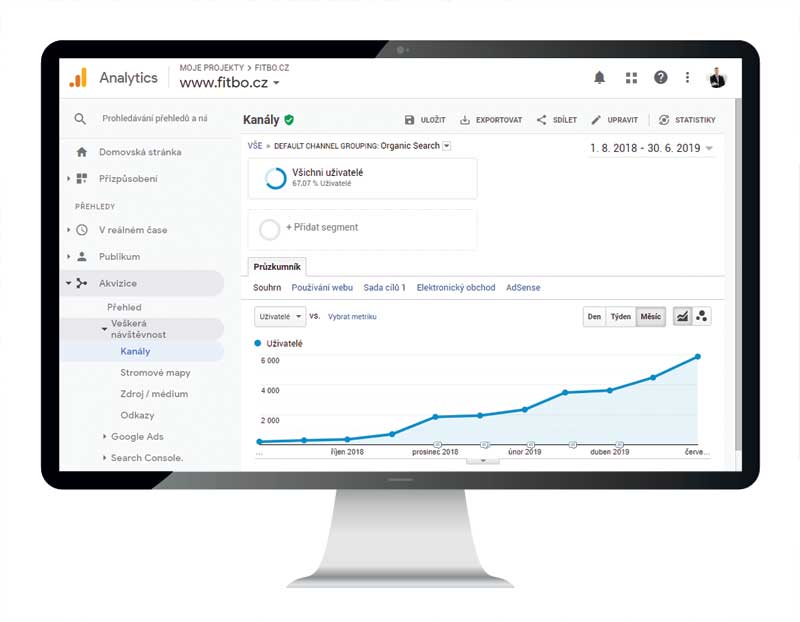Select the AdSense sub-tab
Screen dimensions: 800x622
point(523,288)
